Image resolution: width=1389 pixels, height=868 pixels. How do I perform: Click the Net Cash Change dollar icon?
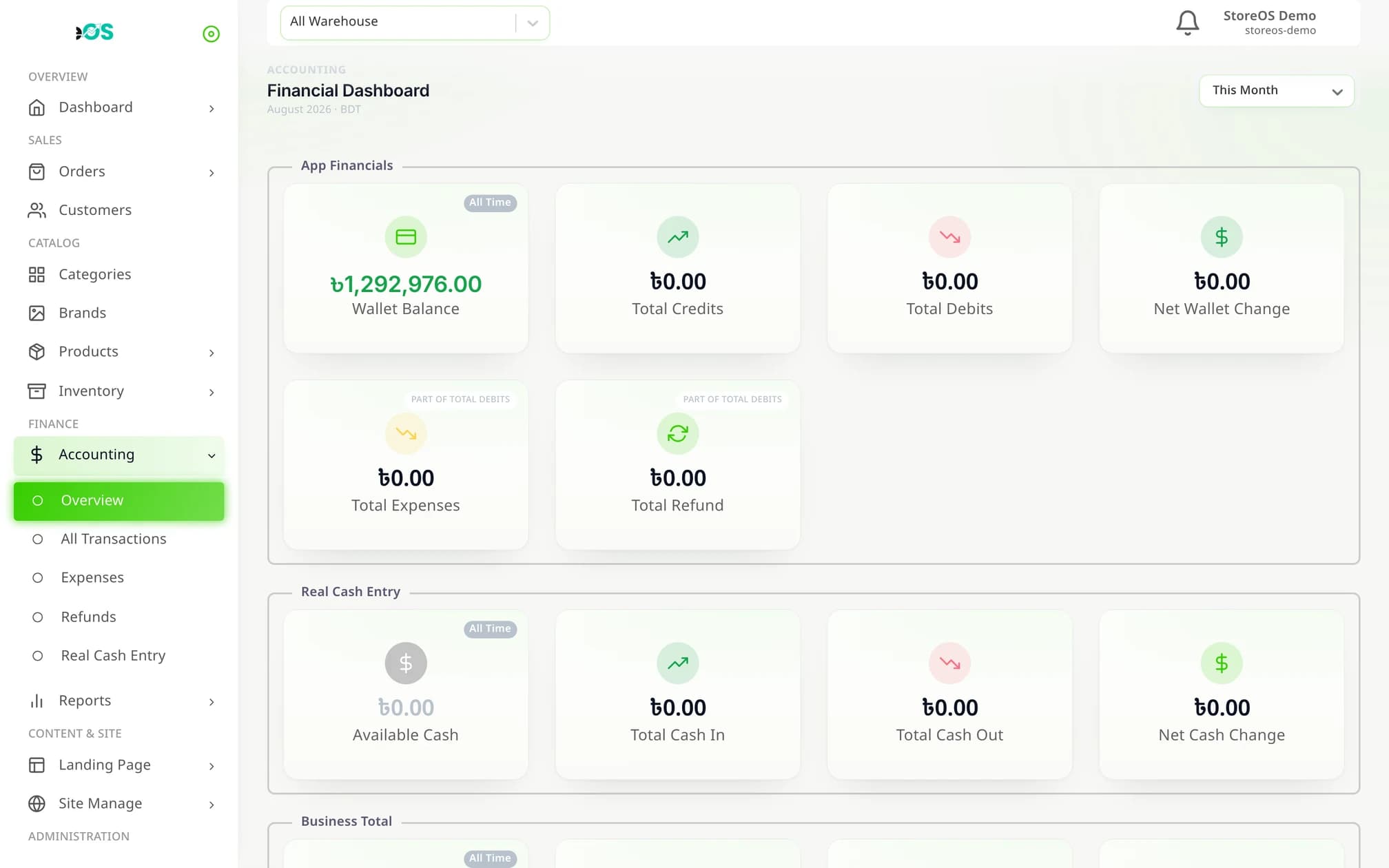point(1222,663)
